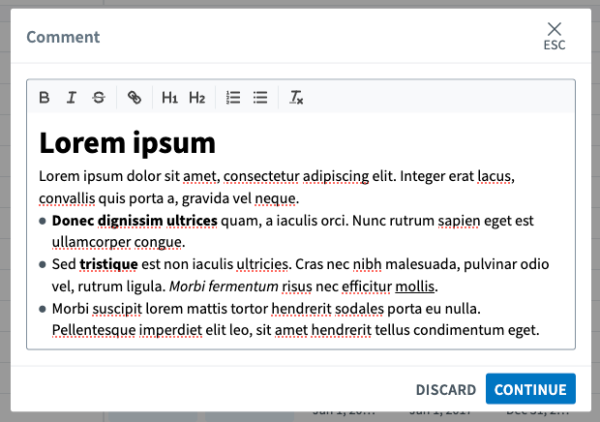Image resolution: width=600 pixels, height=422 pixels.
Task: Apply Heading 1 style with H1 button
Action: [x=170, y=98]
